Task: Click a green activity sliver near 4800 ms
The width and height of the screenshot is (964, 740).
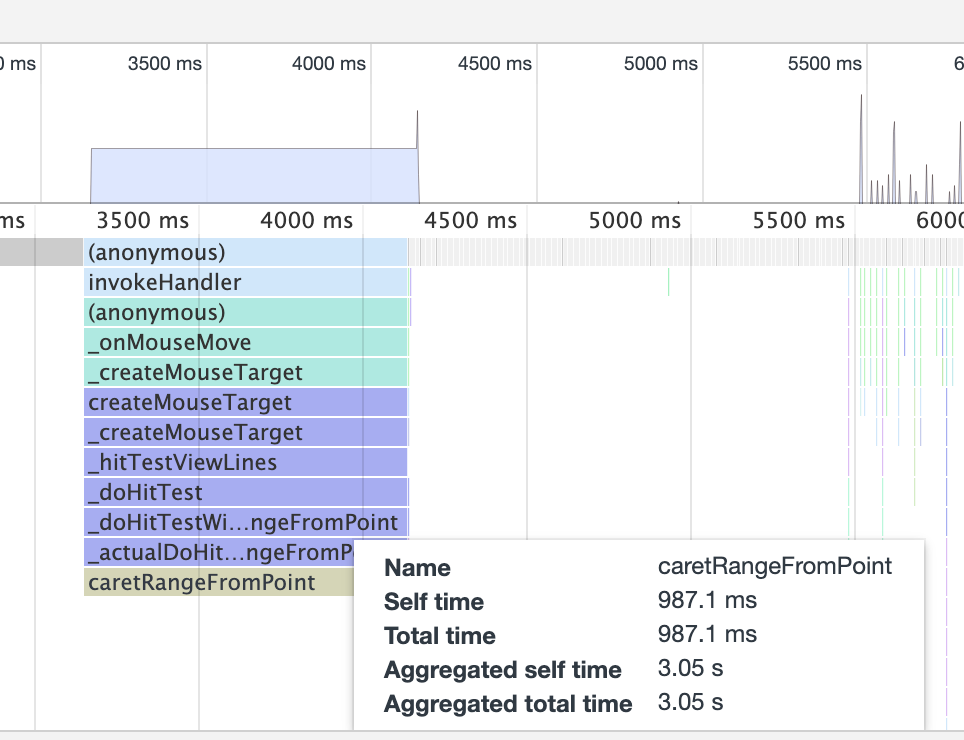Action: (x=669, y=282)
